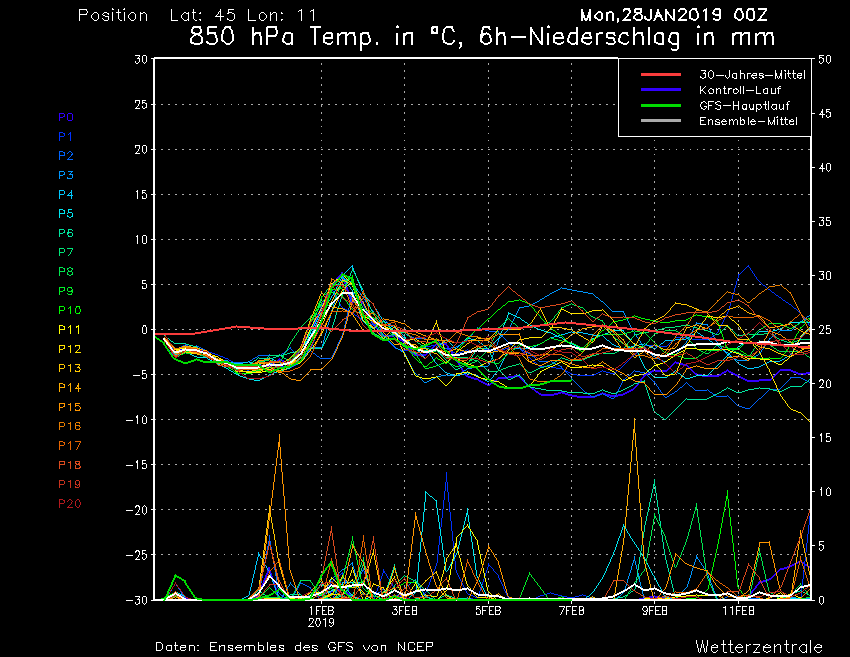This screenshot has height=657, width=850.
Task: Choose the P11 member label
Action: click(69, 330)
